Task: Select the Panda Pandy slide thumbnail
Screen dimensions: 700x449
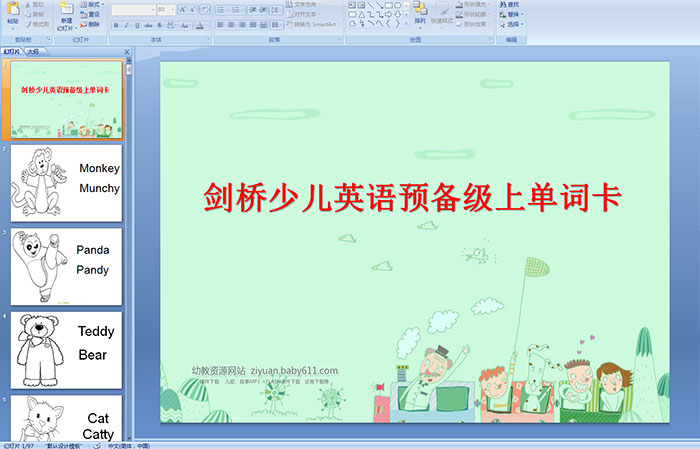Action: (66, 266)
